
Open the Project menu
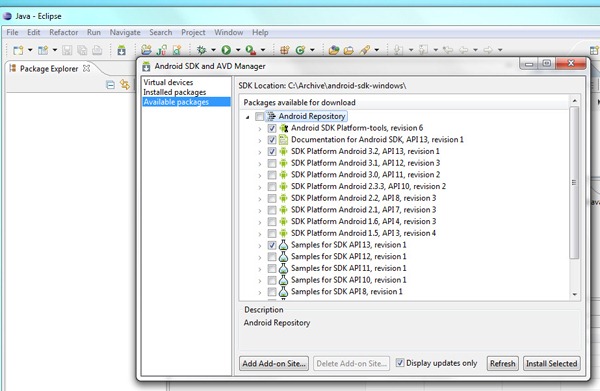click(x=193, y=33)
